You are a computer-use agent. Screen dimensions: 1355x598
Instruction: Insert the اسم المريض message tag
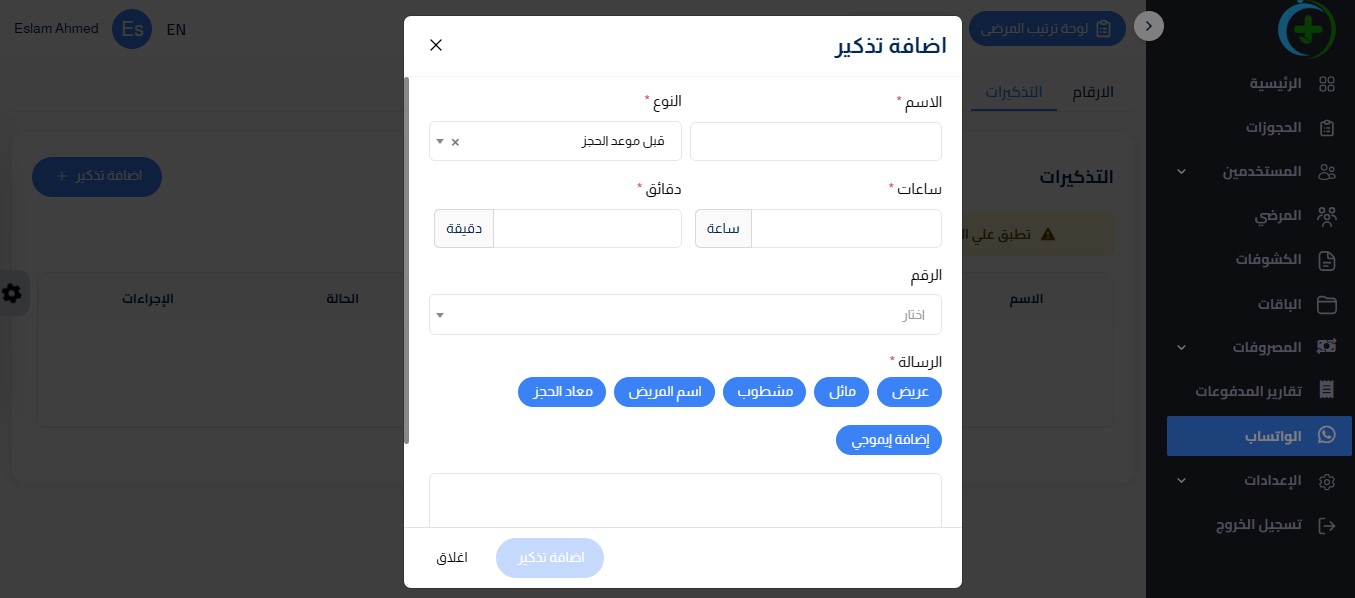664,392
